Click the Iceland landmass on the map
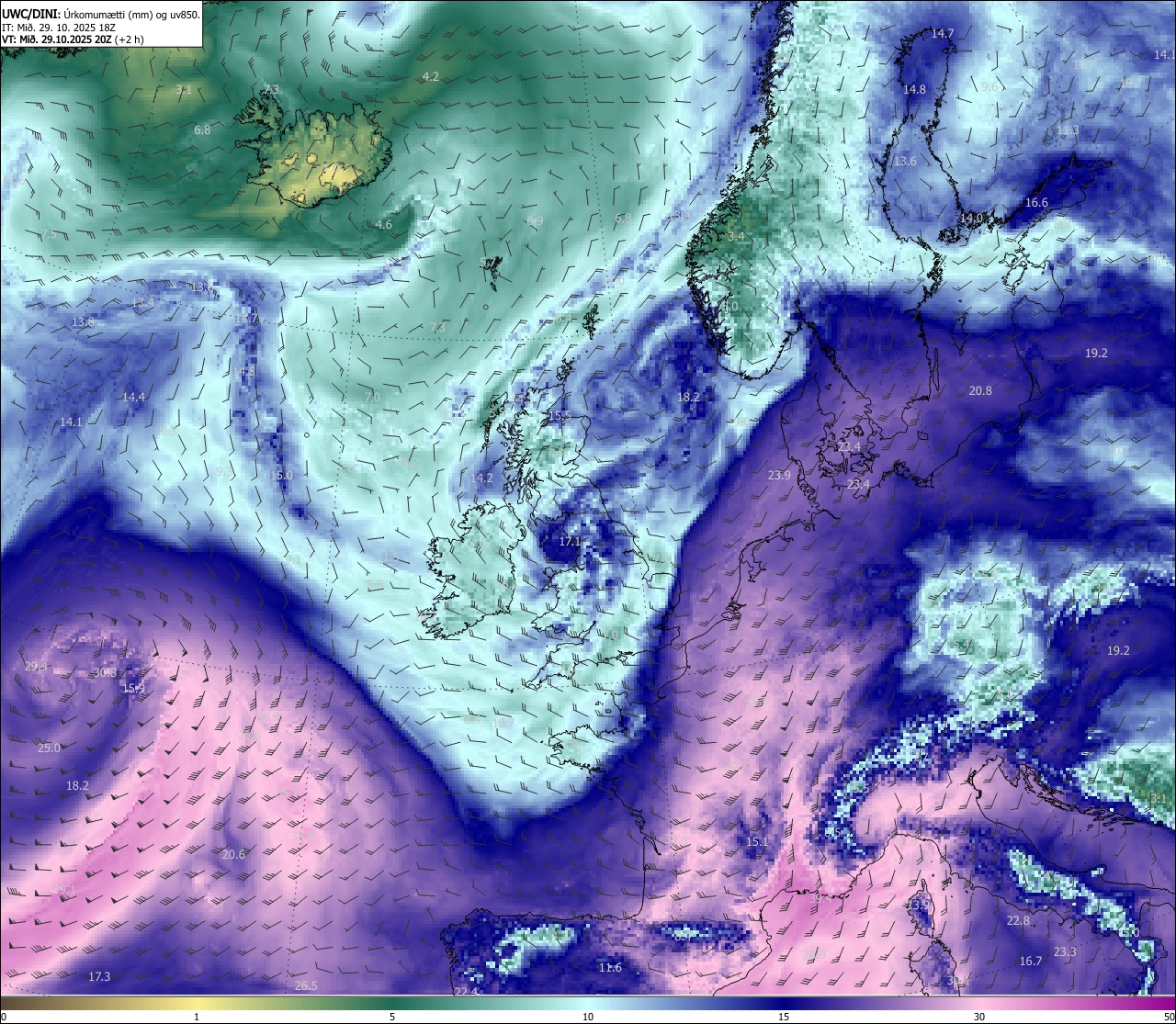1176x1024 pixels. [317, 156]
